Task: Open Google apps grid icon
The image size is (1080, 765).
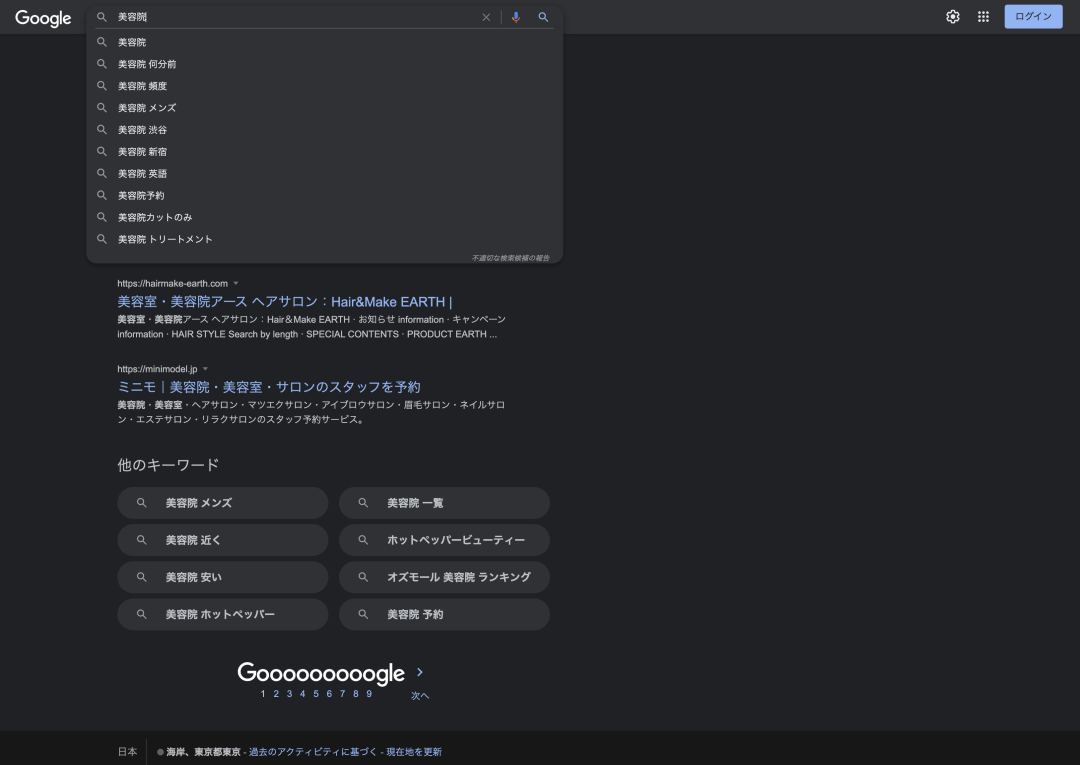Action: [984, 17]
